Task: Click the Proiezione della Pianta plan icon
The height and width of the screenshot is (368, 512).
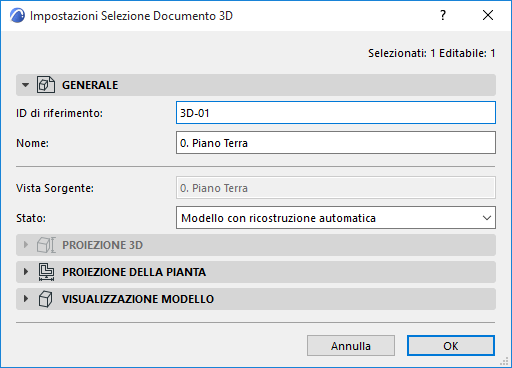Action: 46,272
